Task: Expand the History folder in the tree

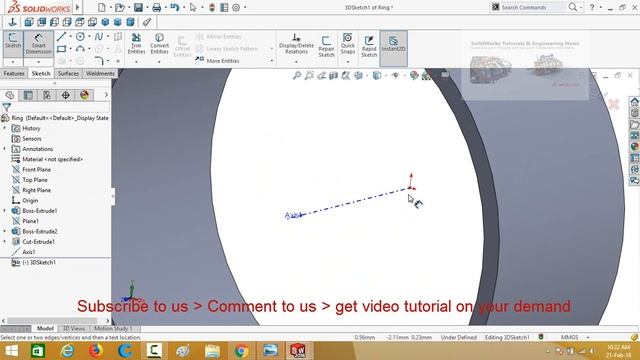Action: point(5,128)
